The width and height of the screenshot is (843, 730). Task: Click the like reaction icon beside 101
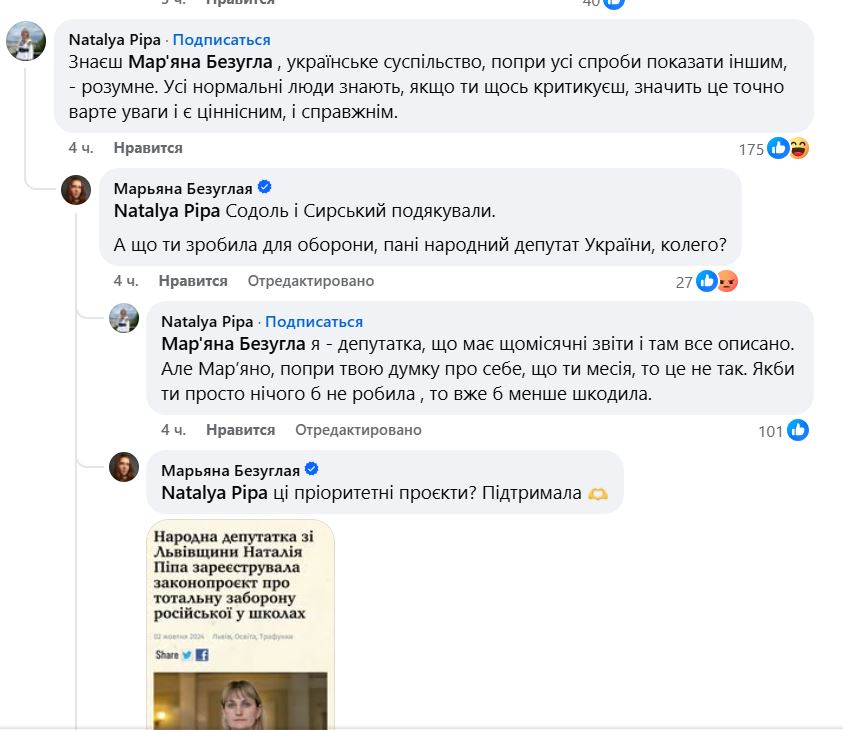click(797, 430)
